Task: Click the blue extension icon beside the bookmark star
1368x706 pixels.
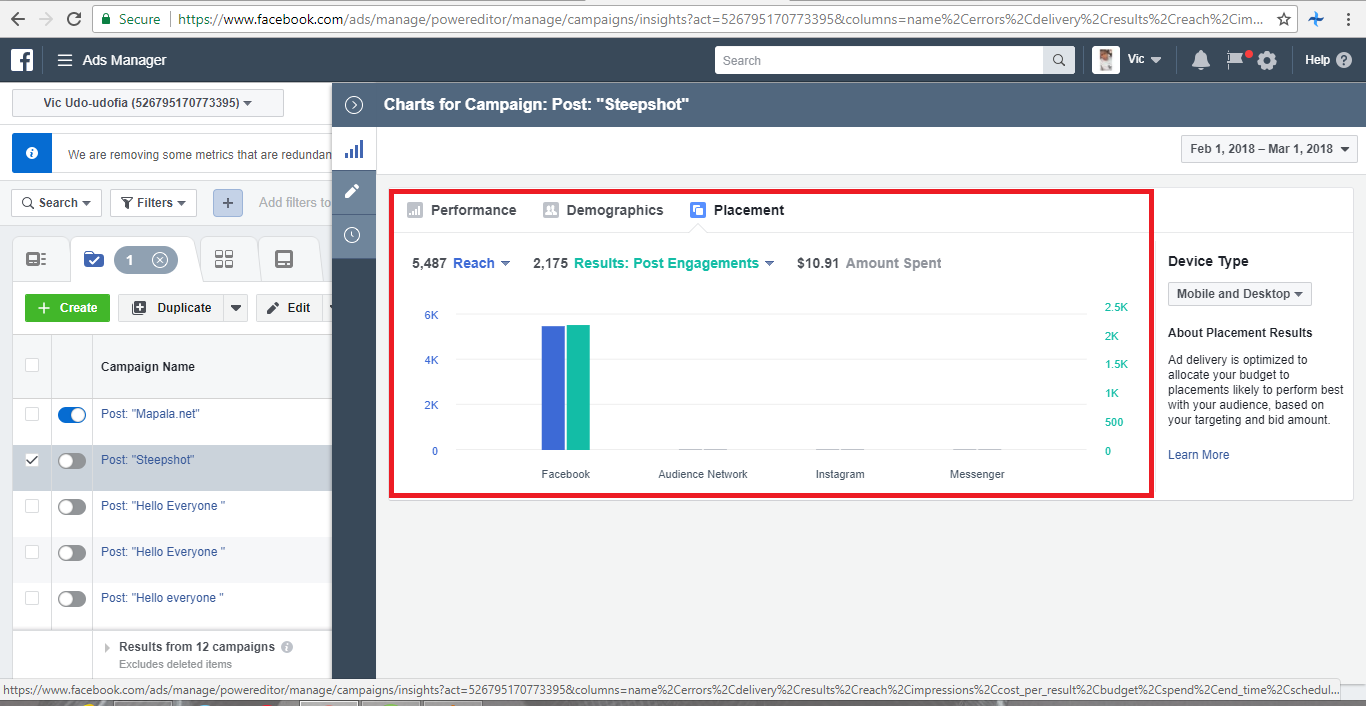Action: 1317,19
